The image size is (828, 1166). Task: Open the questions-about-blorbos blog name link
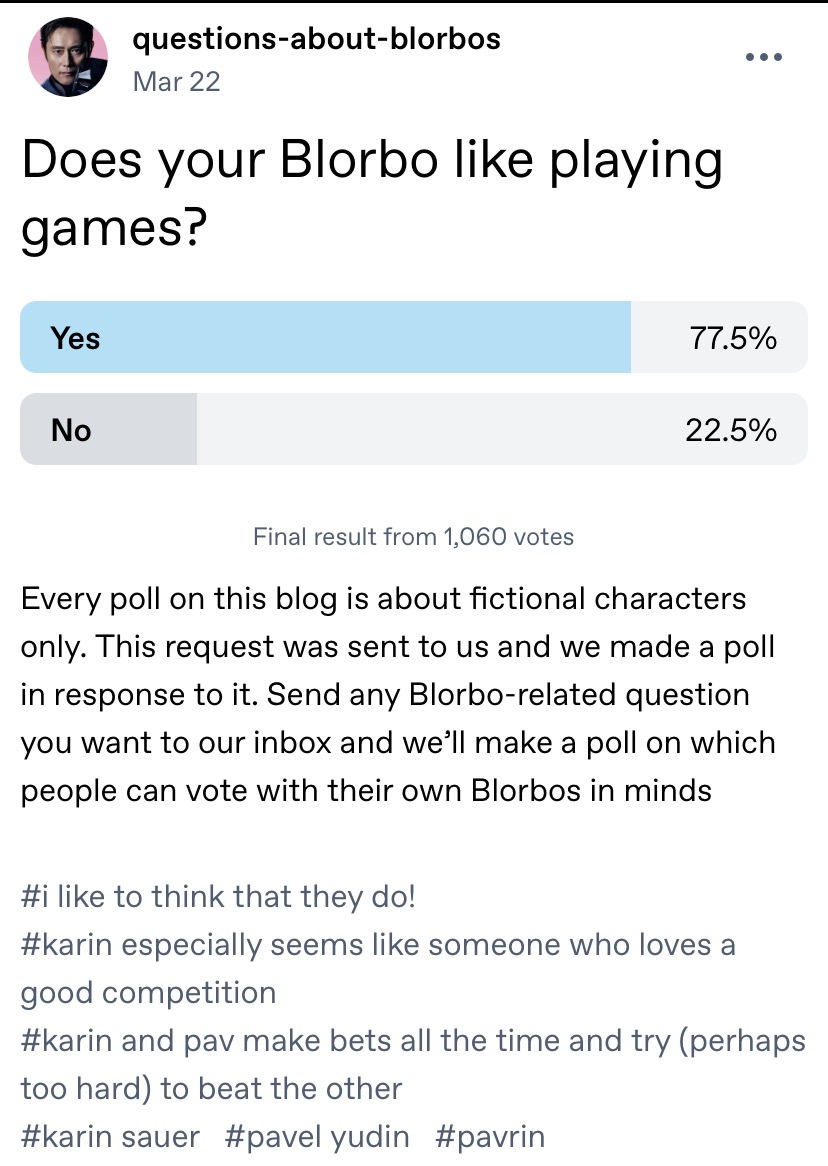(316, 38)
